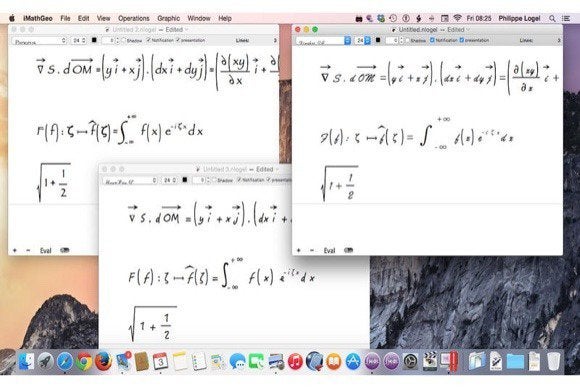Click the Eval button in the front window
This screenshot has height=388, width=580.
329,250
